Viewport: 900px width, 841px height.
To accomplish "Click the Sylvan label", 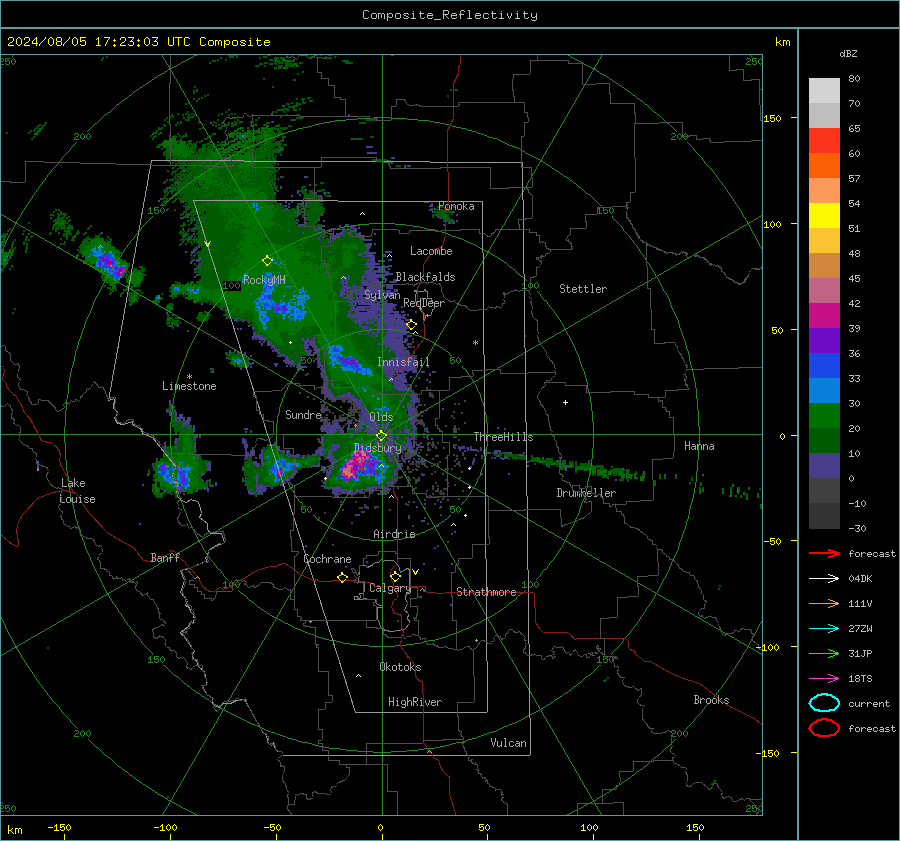I will (382, 295).
